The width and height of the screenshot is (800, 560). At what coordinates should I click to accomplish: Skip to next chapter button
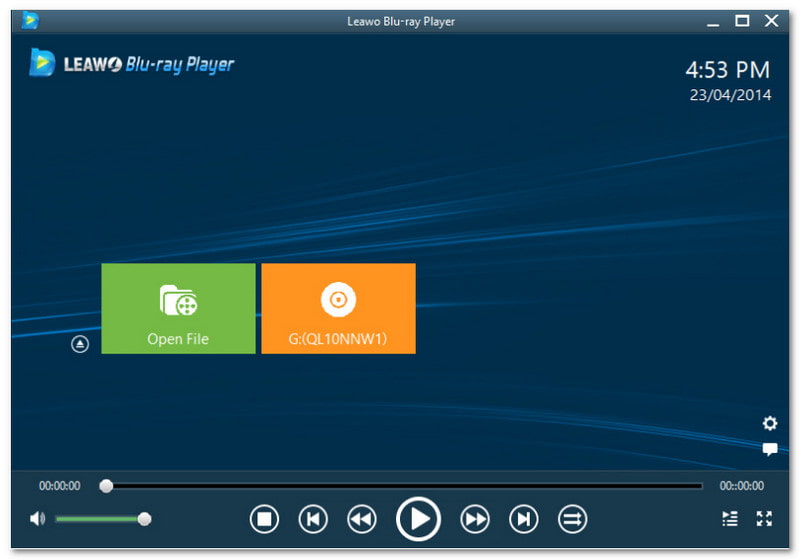coord(523,519)
